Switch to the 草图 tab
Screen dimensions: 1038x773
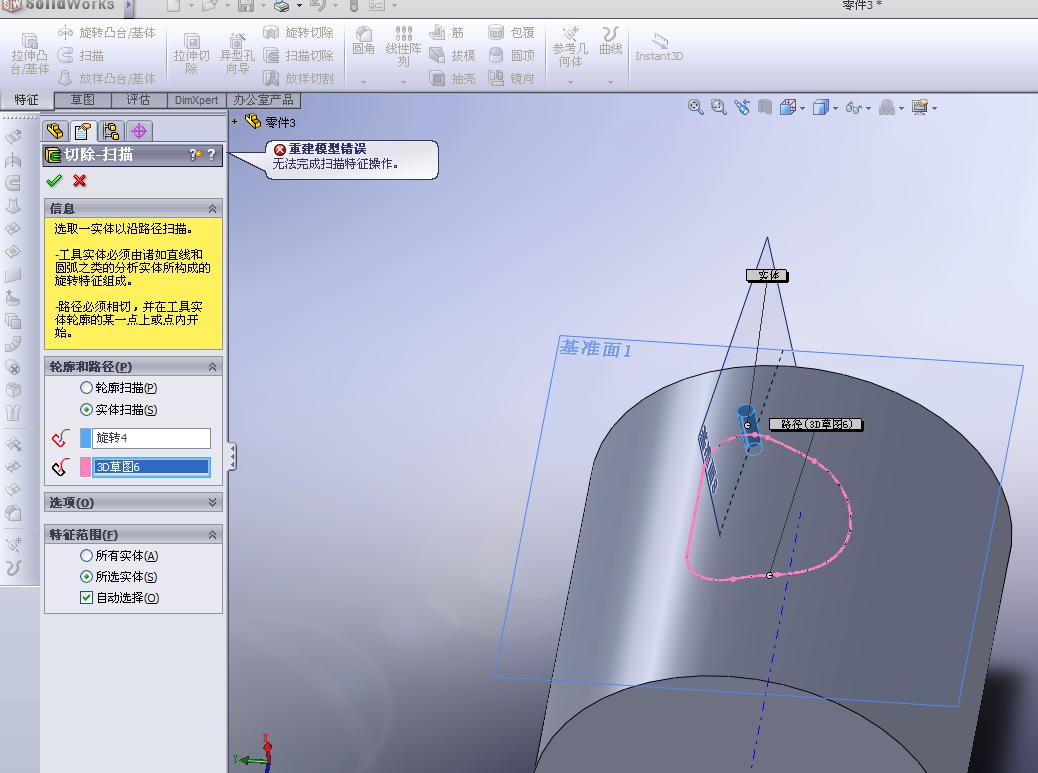(82, 100)
